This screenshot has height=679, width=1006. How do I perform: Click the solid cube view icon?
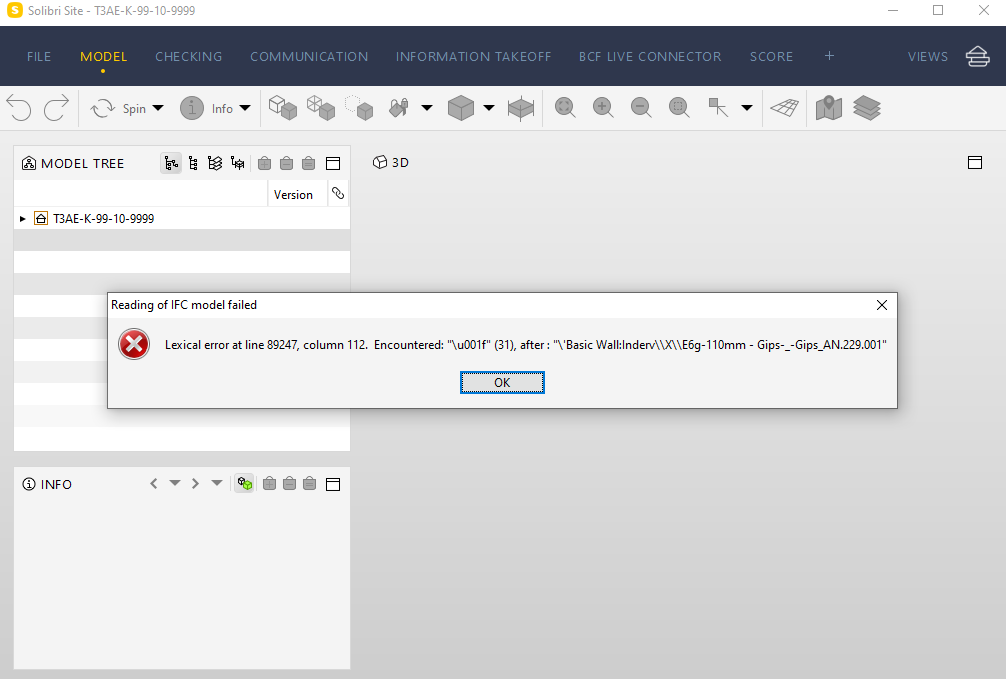pyautogui.click(x=461, y=108)
